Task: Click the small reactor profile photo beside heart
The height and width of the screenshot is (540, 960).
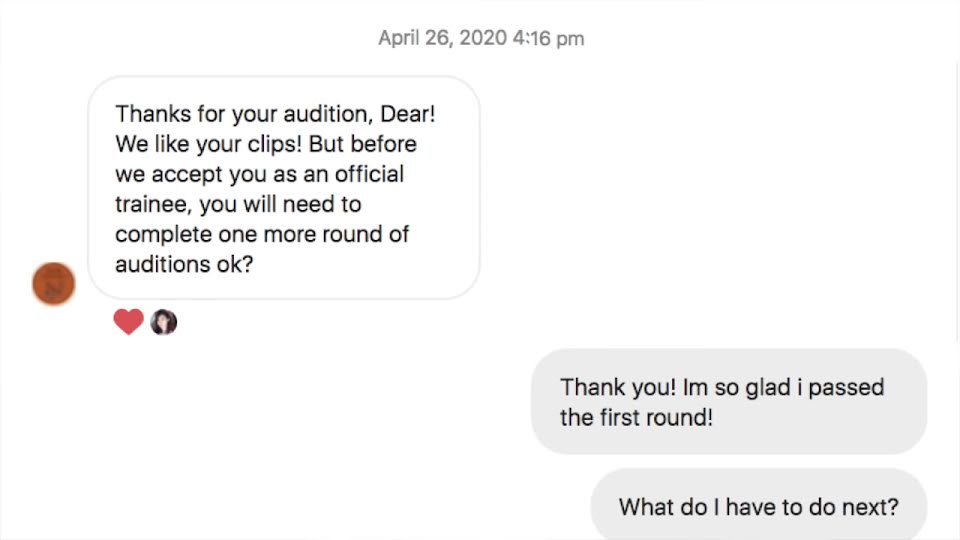Action: [164, 322]
